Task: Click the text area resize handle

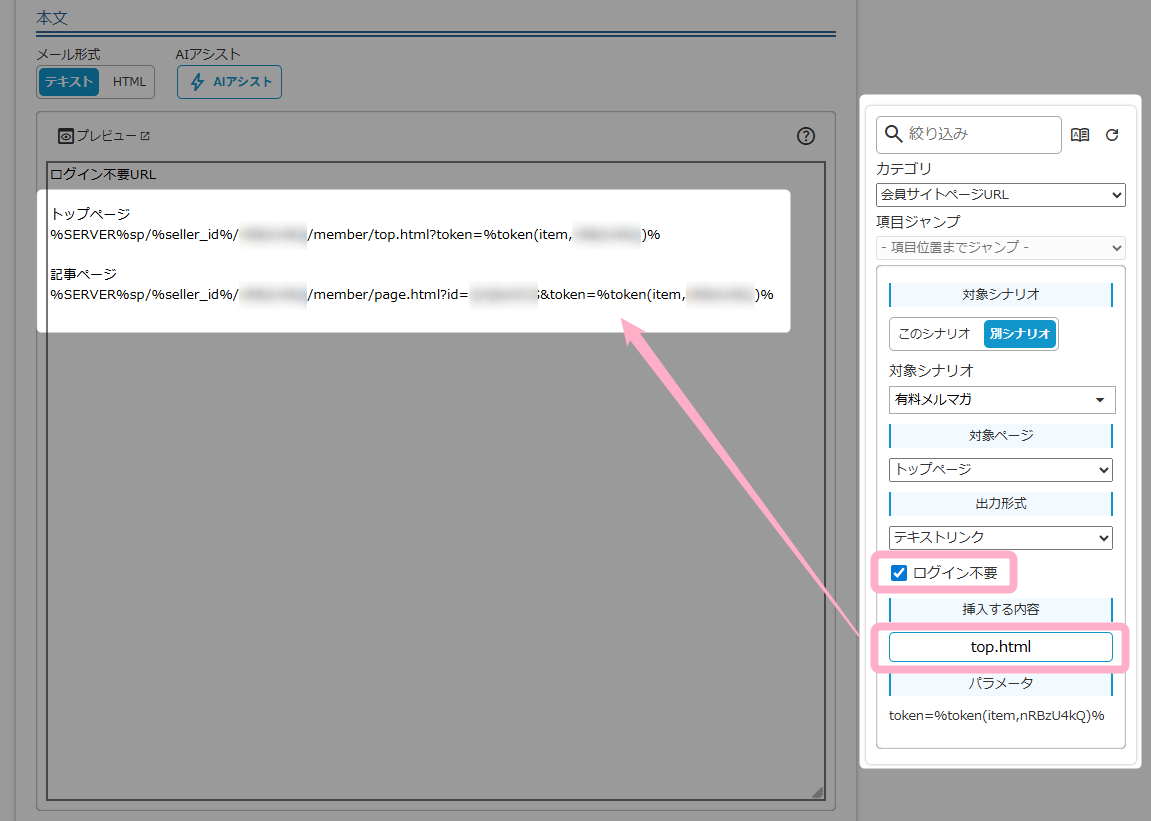Action: tap(816, 792)
